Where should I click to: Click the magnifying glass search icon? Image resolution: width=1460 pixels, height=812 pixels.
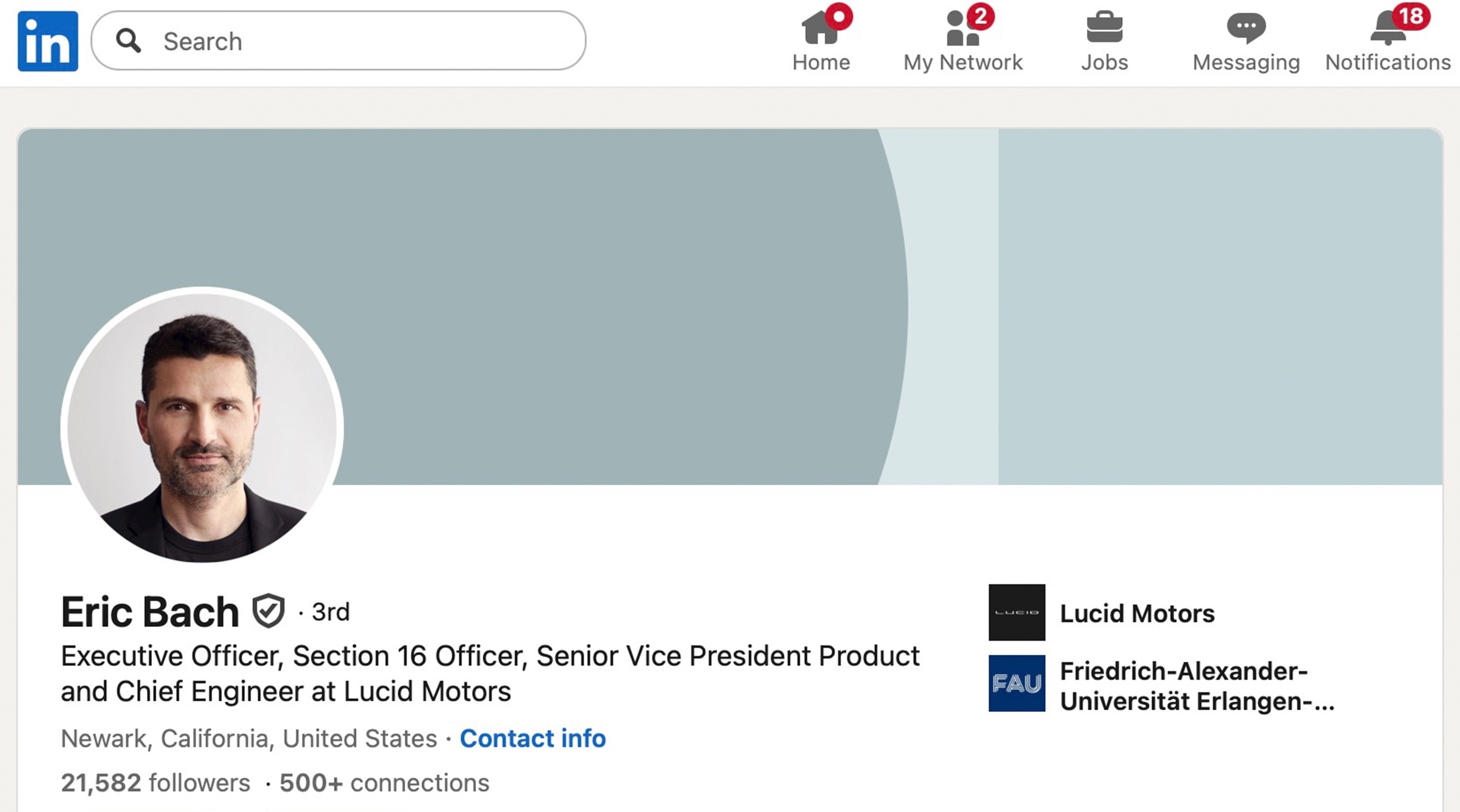(x=128, y=41)
